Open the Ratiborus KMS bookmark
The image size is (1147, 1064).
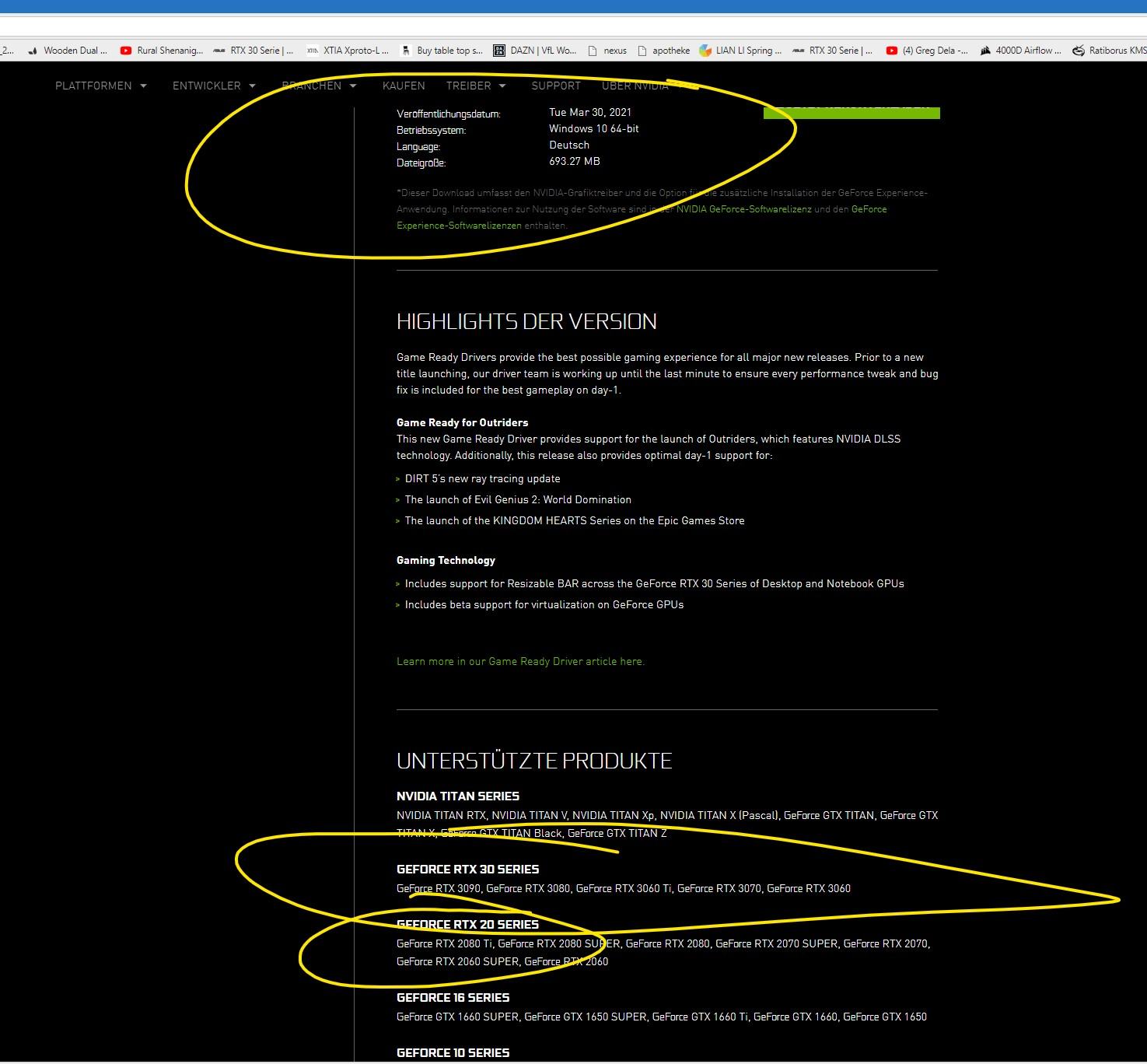[1109, 51]
